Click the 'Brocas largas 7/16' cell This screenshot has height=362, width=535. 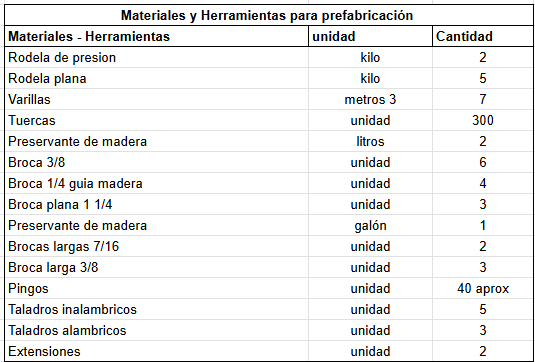[x=157, y=246]
